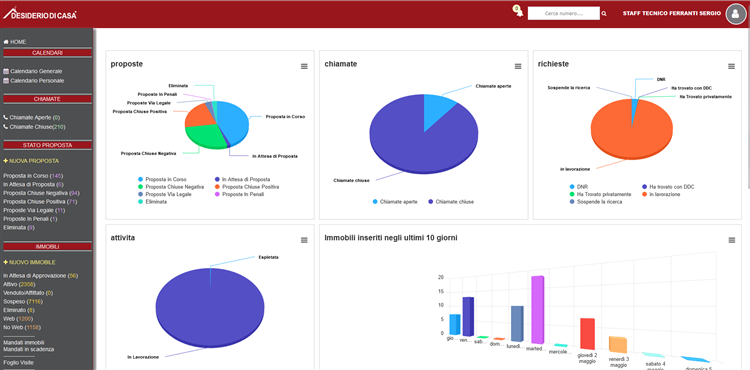The width and height of the screenshot is (750, 370).
Task: Open Chiamate Aperte list
Action: (x=32, y=117)
